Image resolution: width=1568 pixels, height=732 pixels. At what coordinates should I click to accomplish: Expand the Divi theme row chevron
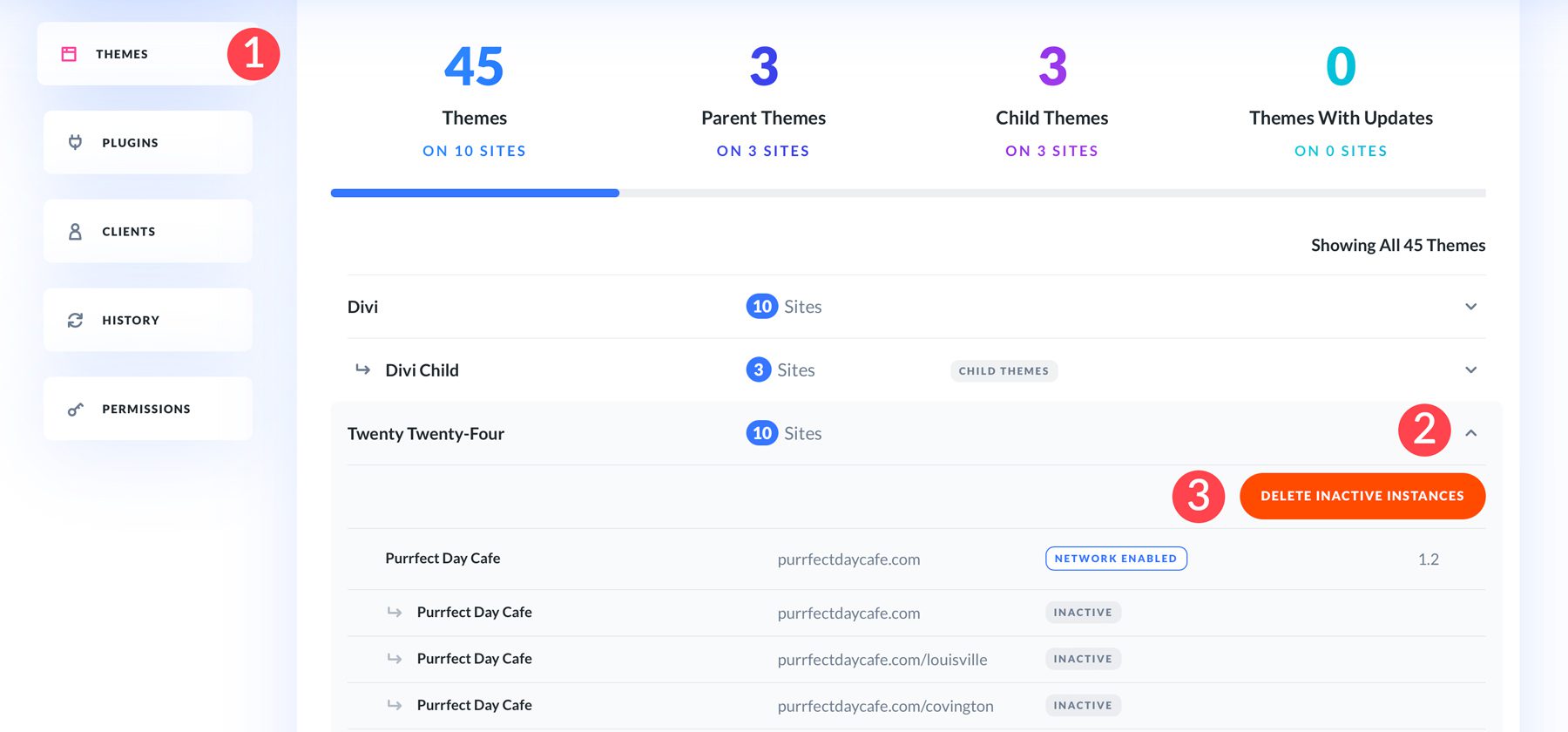[1470, 307]
